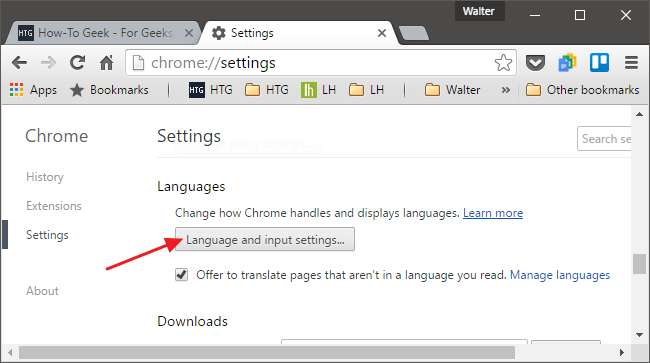Image resolution: width=650 pixels, height=363 pixels.
Task: Click the Manage languages link
Action: [560, 275]
